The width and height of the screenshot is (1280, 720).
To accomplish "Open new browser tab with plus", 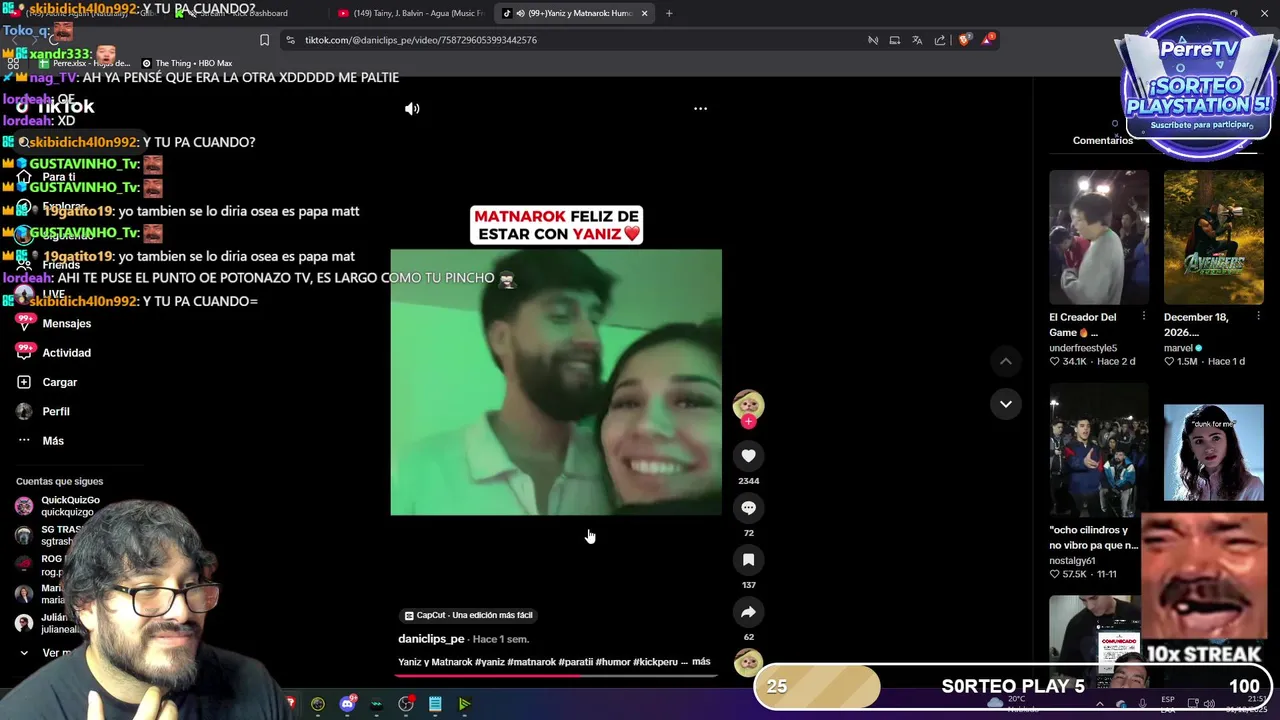I will pyautogui.click(x=669, y=13).
